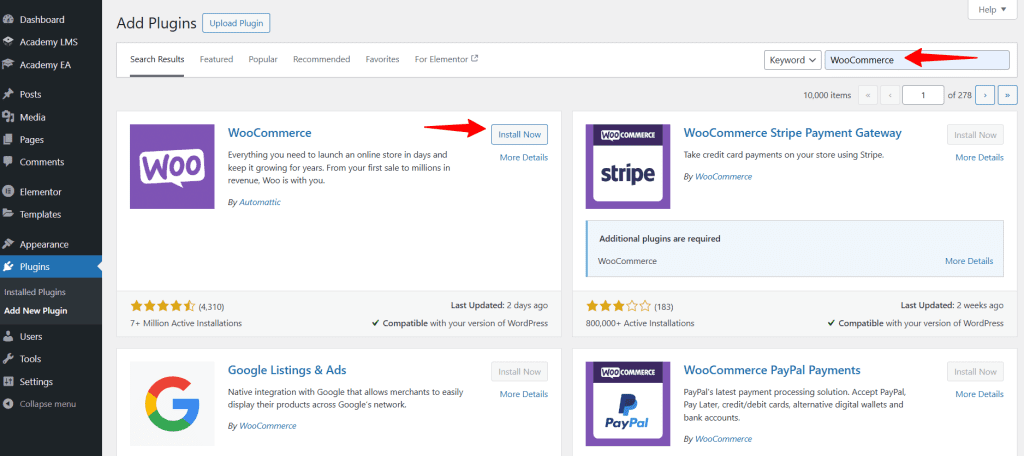Click the Tools wrench icon

tap(8, 359)
